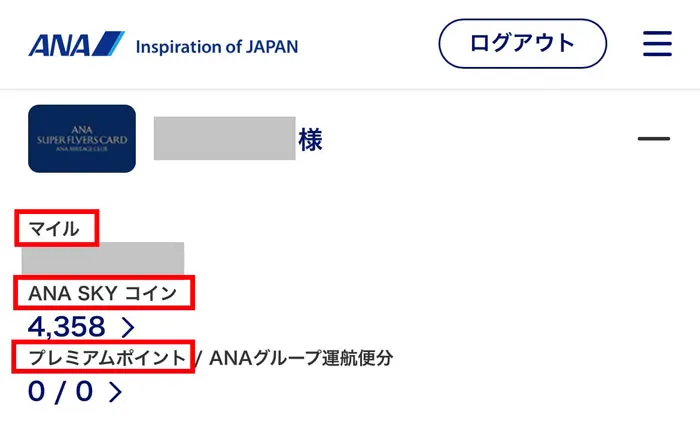
Task: Click the grayed-out member name field
Action: (x=225, y=138)
